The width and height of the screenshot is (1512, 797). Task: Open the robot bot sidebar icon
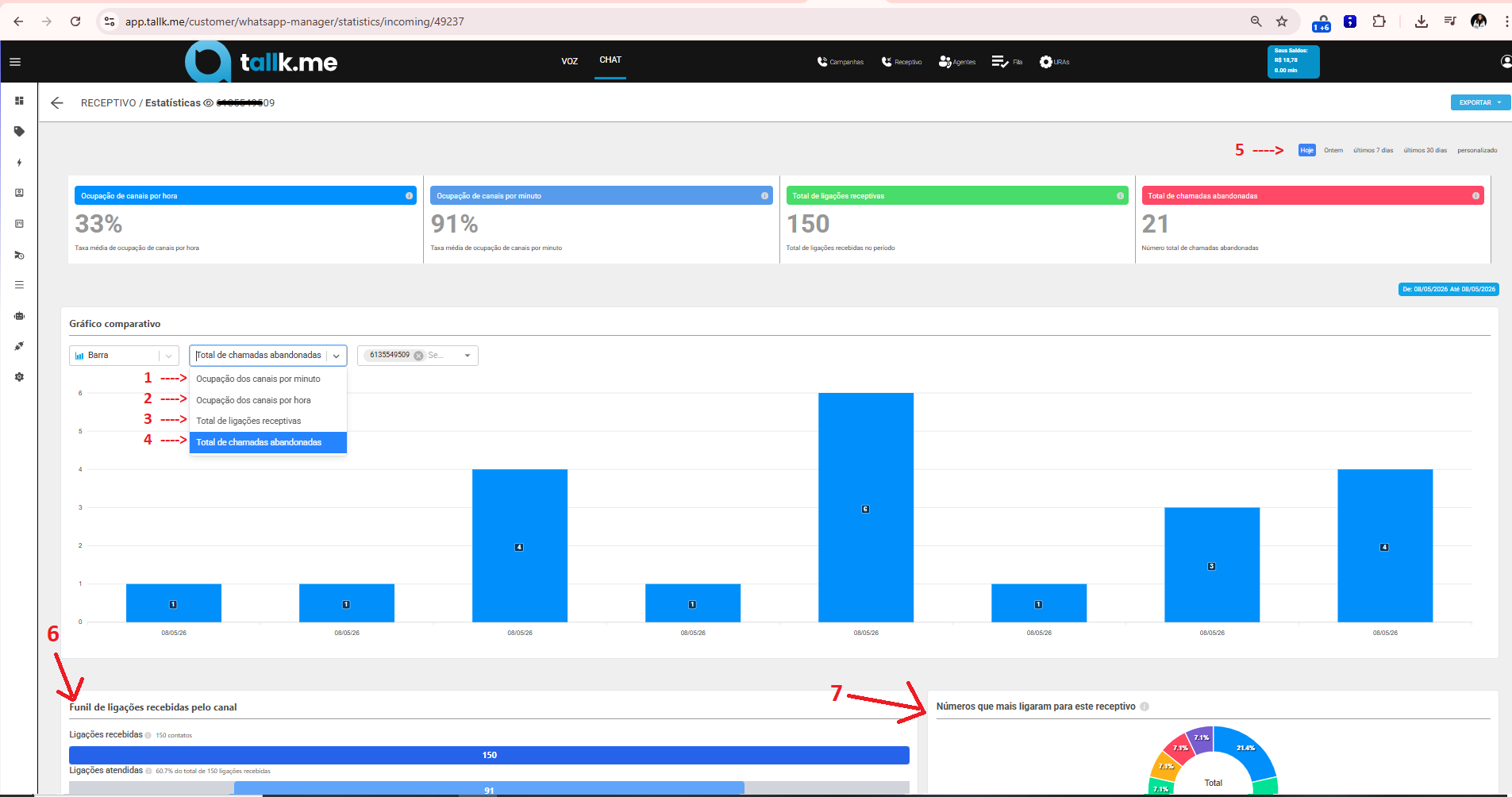point(19,316)
